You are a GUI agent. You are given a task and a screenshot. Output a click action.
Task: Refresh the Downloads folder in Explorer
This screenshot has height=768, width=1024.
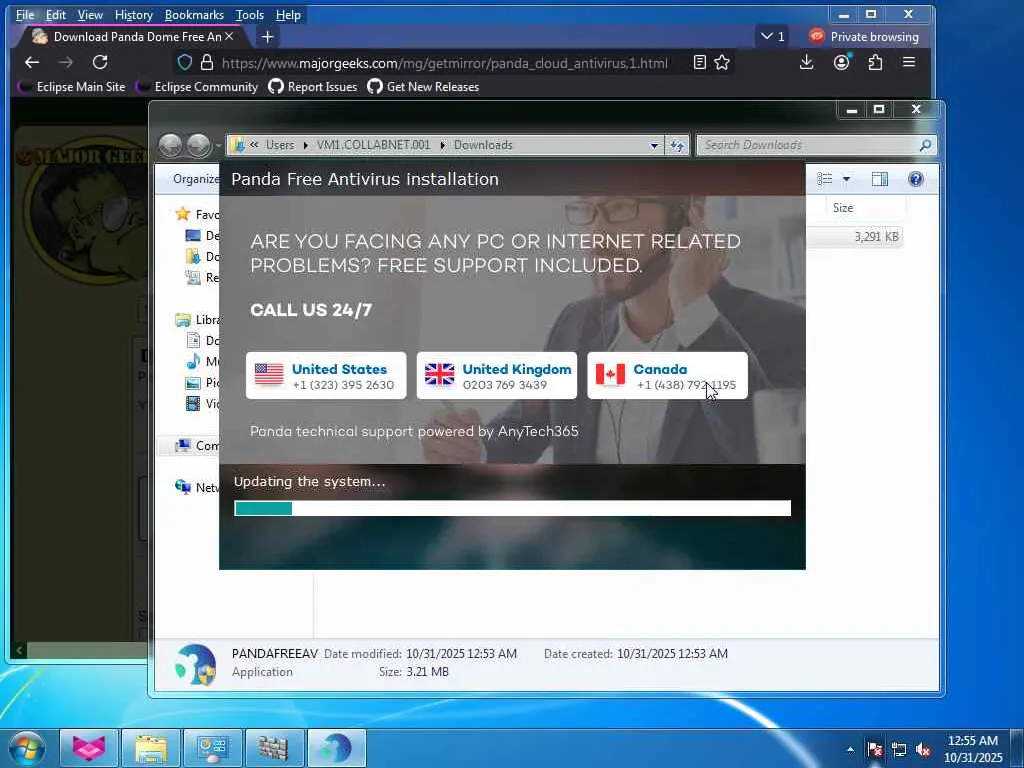pos(677,146)
